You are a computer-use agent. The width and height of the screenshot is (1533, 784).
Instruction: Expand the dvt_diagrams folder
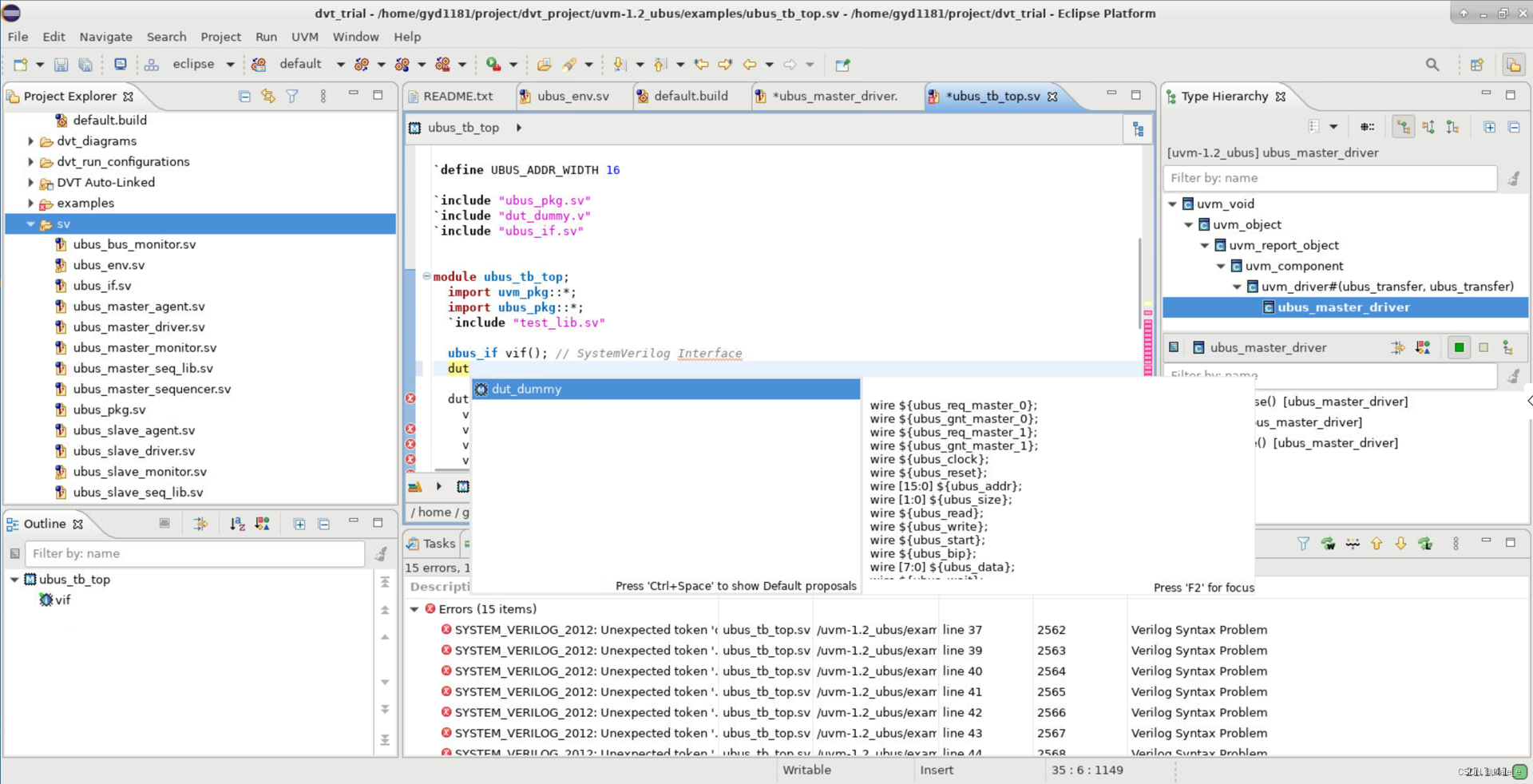pyautogui.click(x=30, y=141)
